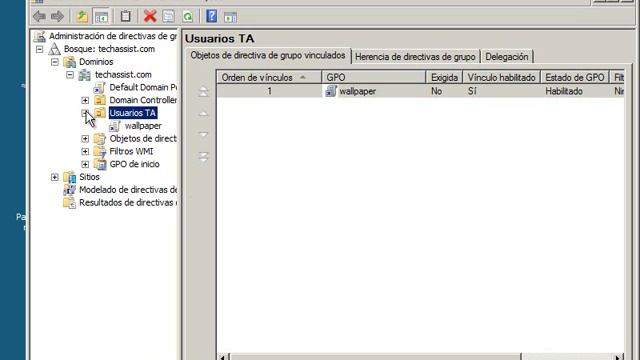This screenshot has width=640, height=360.
Task: Sort by the Exigida column header
Action: tap(444, 78)
